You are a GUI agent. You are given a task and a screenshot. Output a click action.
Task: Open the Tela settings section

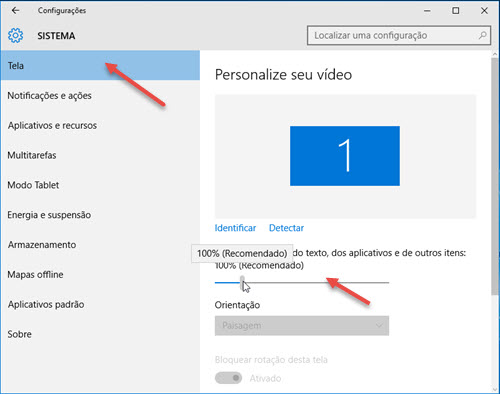[100, 65]
